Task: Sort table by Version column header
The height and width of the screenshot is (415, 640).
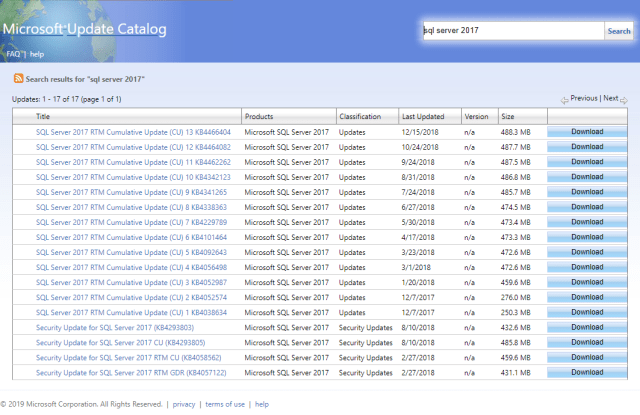Action: [x=476, y=116]
